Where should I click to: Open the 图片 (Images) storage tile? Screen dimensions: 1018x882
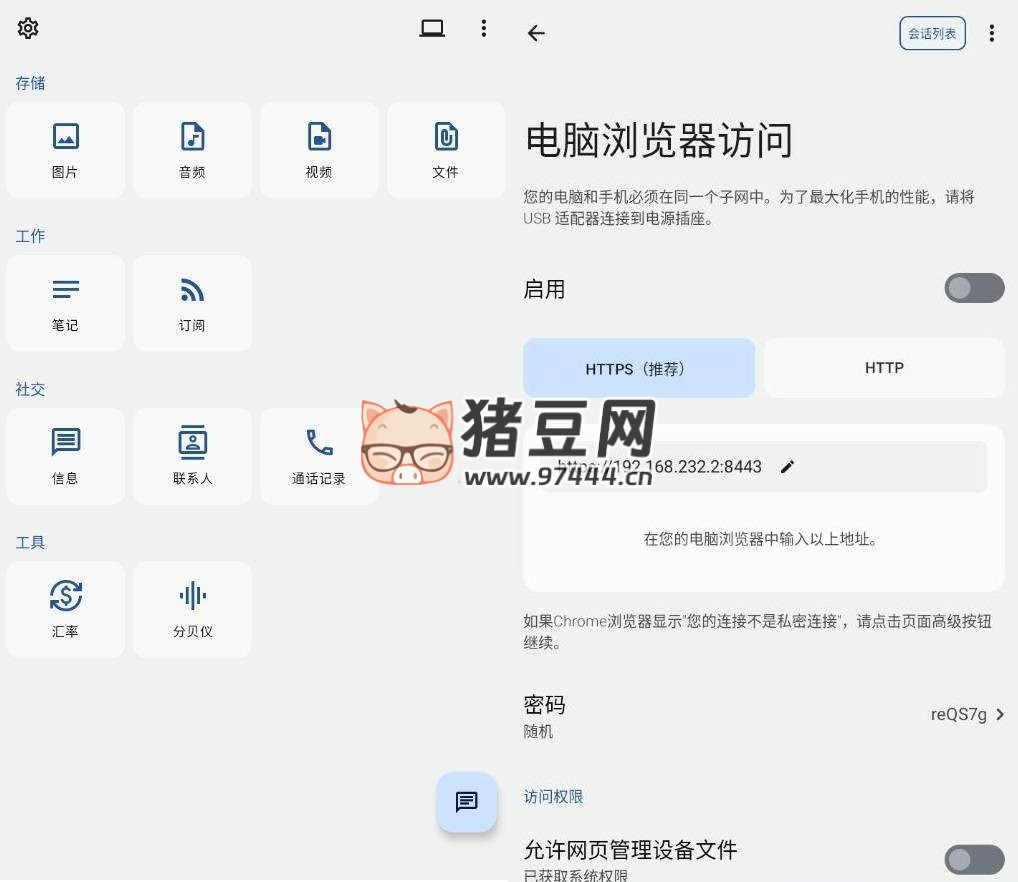(x=65, y=150)
